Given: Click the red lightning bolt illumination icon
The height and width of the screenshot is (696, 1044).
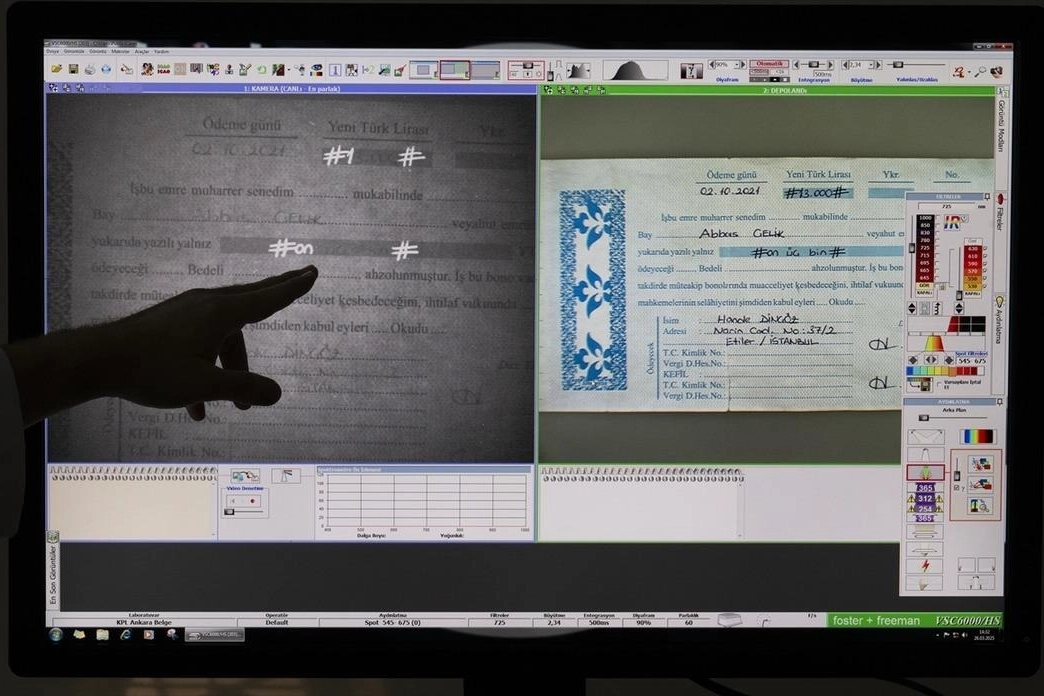Looking at the screenshot, I should click(924, 565).
